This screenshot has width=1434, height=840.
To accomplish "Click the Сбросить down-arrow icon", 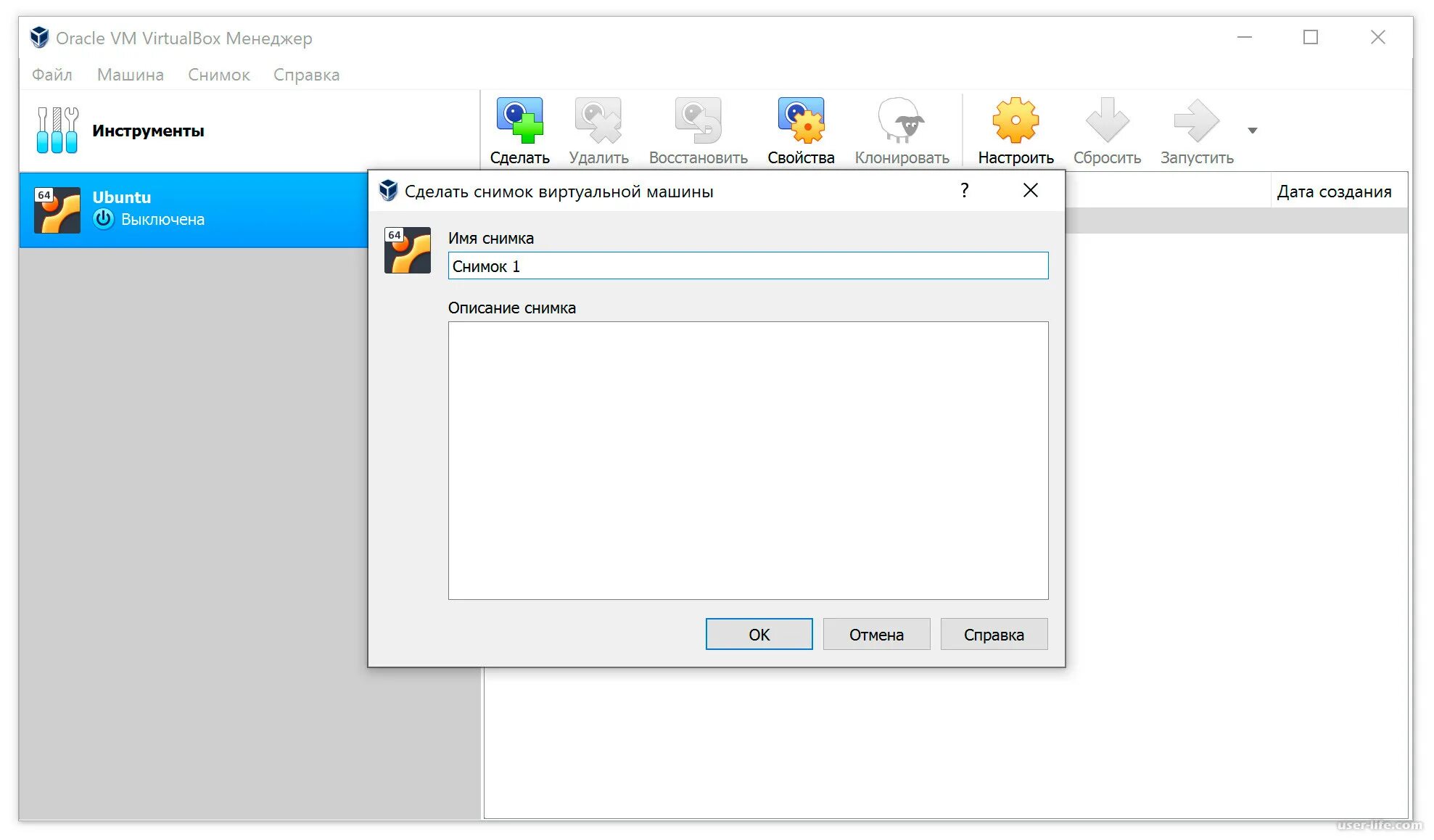I will pos(1107,120).
